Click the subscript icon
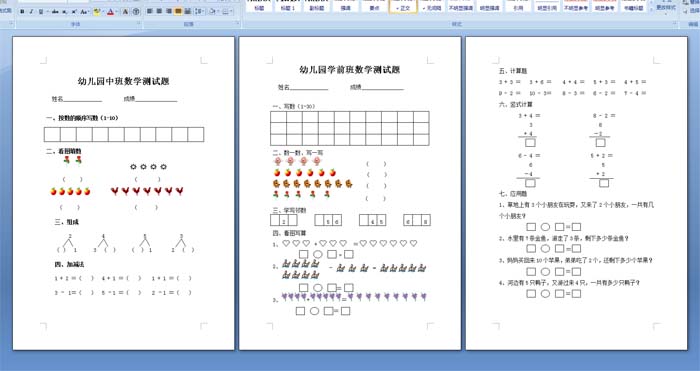 [65, 12]
